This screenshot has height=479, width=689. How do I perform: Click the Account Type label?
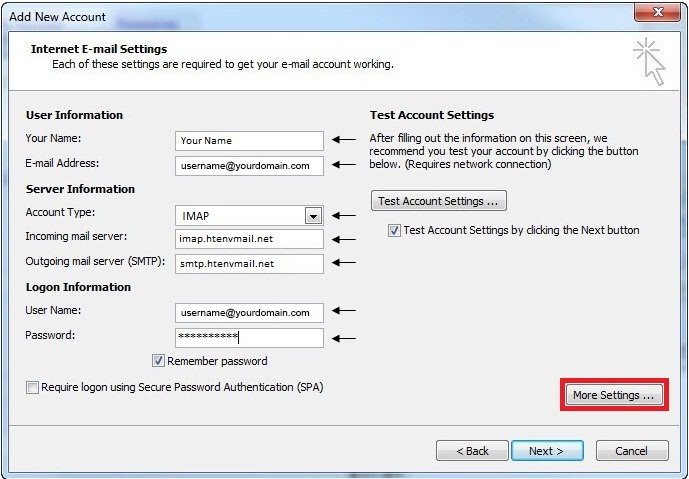coord(60,212)
